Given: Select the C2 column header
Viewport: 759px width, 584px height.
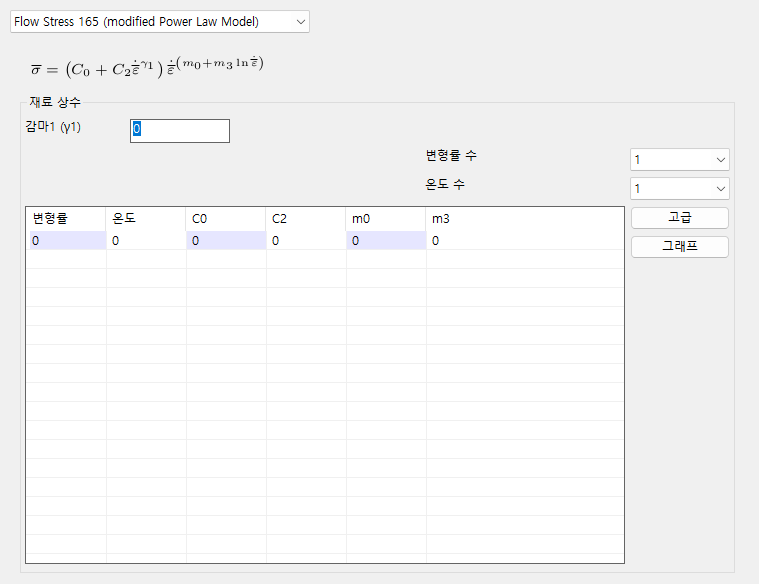Looking at the screenshot, I should 306,219.
